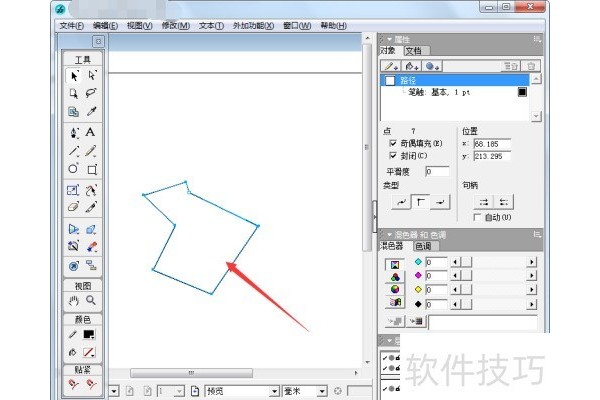The width and height of the screenshot is (600, 400).
Task: Select the Eraser tool
Action: (73, 207)
